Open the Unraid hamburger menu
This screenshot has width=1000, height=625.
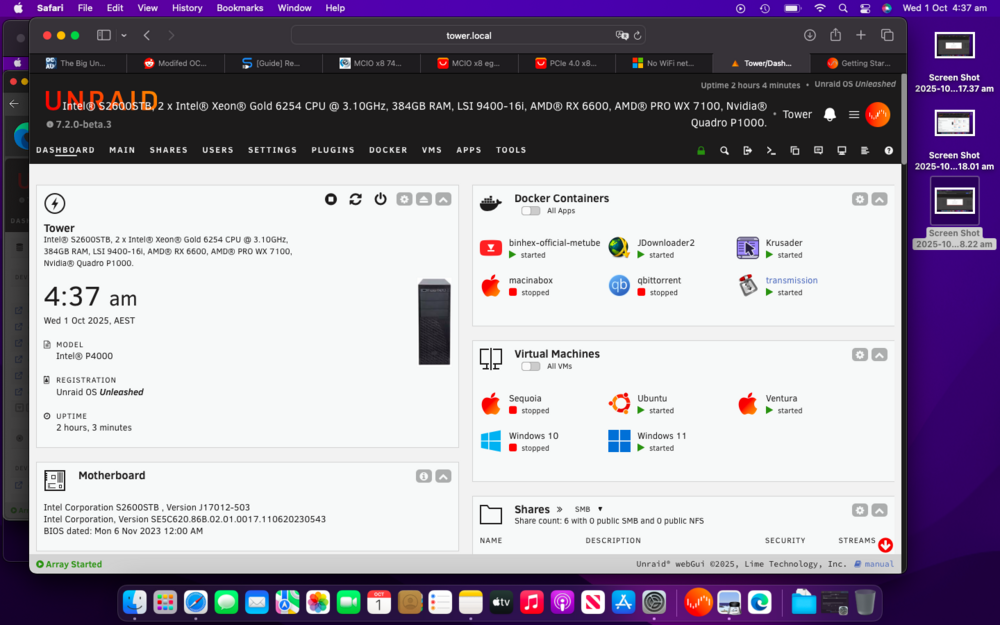click(x=853, y=114)
